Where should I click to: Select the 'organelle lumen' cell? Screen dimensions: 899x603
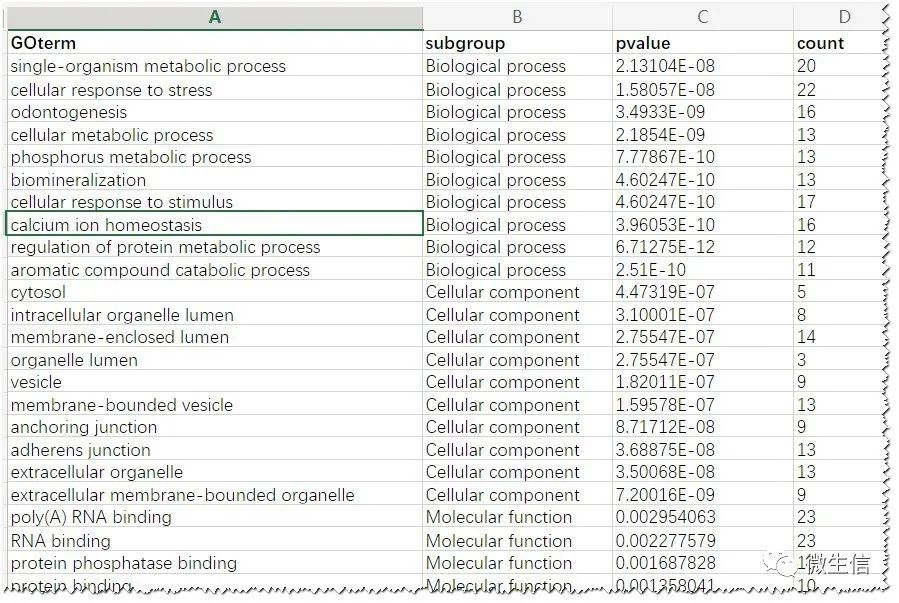(x=214, y=360)
